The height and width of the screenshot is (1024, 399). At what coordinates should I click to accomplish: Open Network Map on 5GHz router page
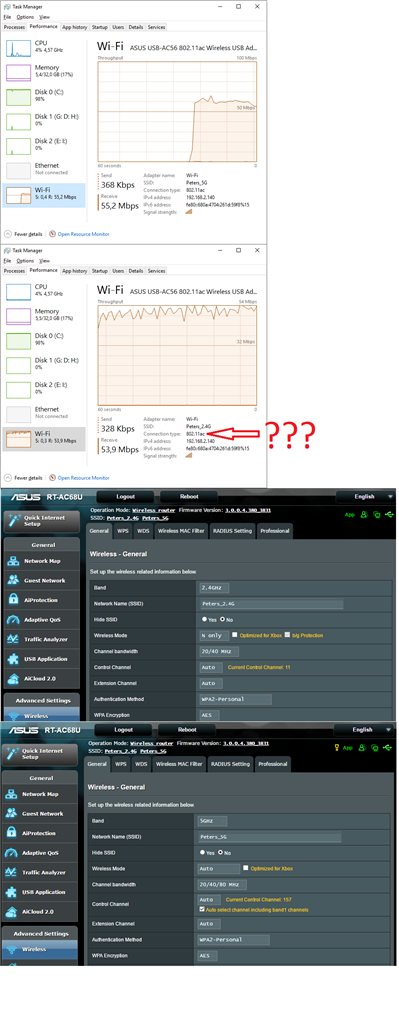coord(39,794)
